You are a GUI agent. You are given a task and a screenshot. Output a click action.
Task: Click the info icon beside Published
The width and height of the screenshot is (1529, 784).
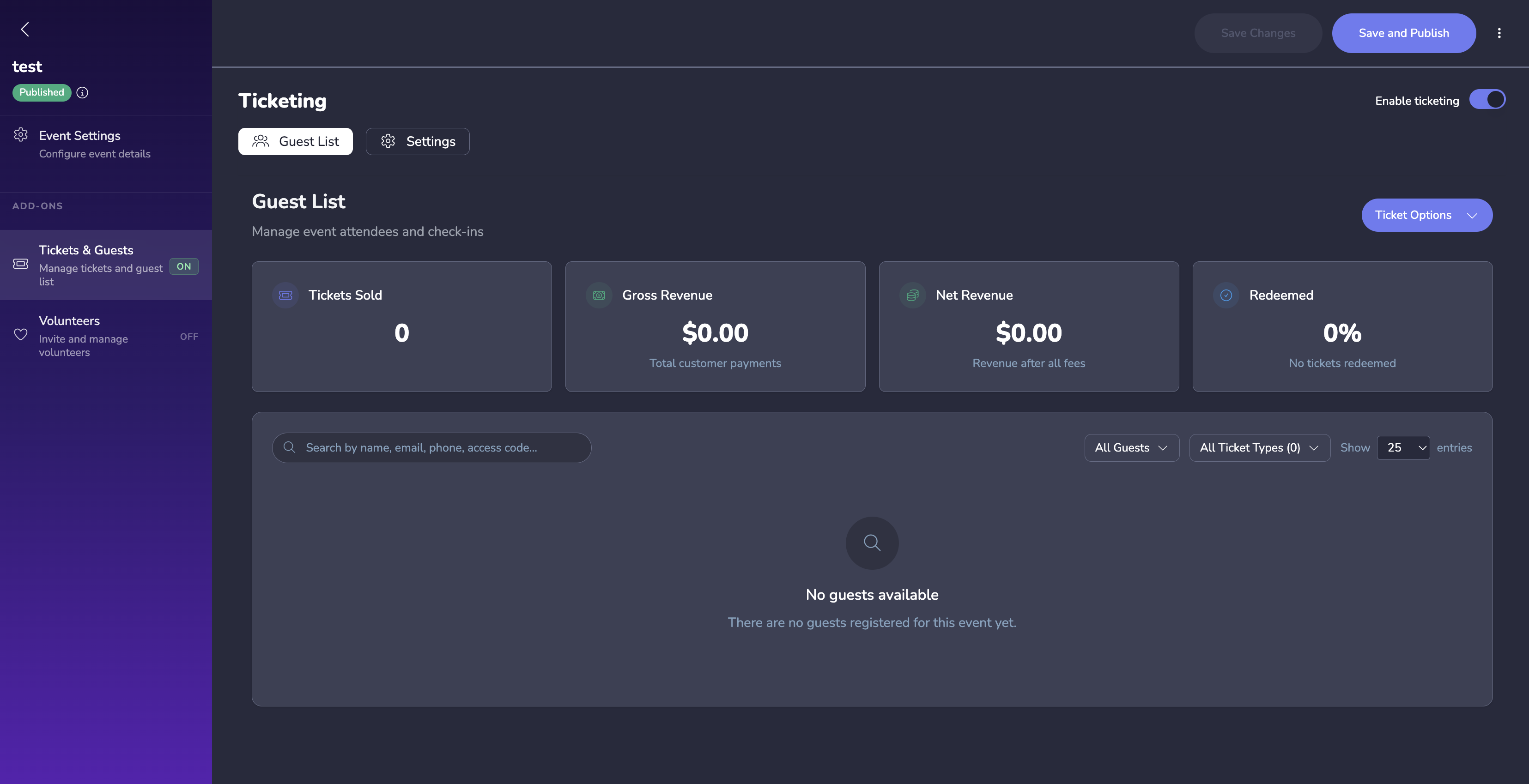tap(83, 93)
